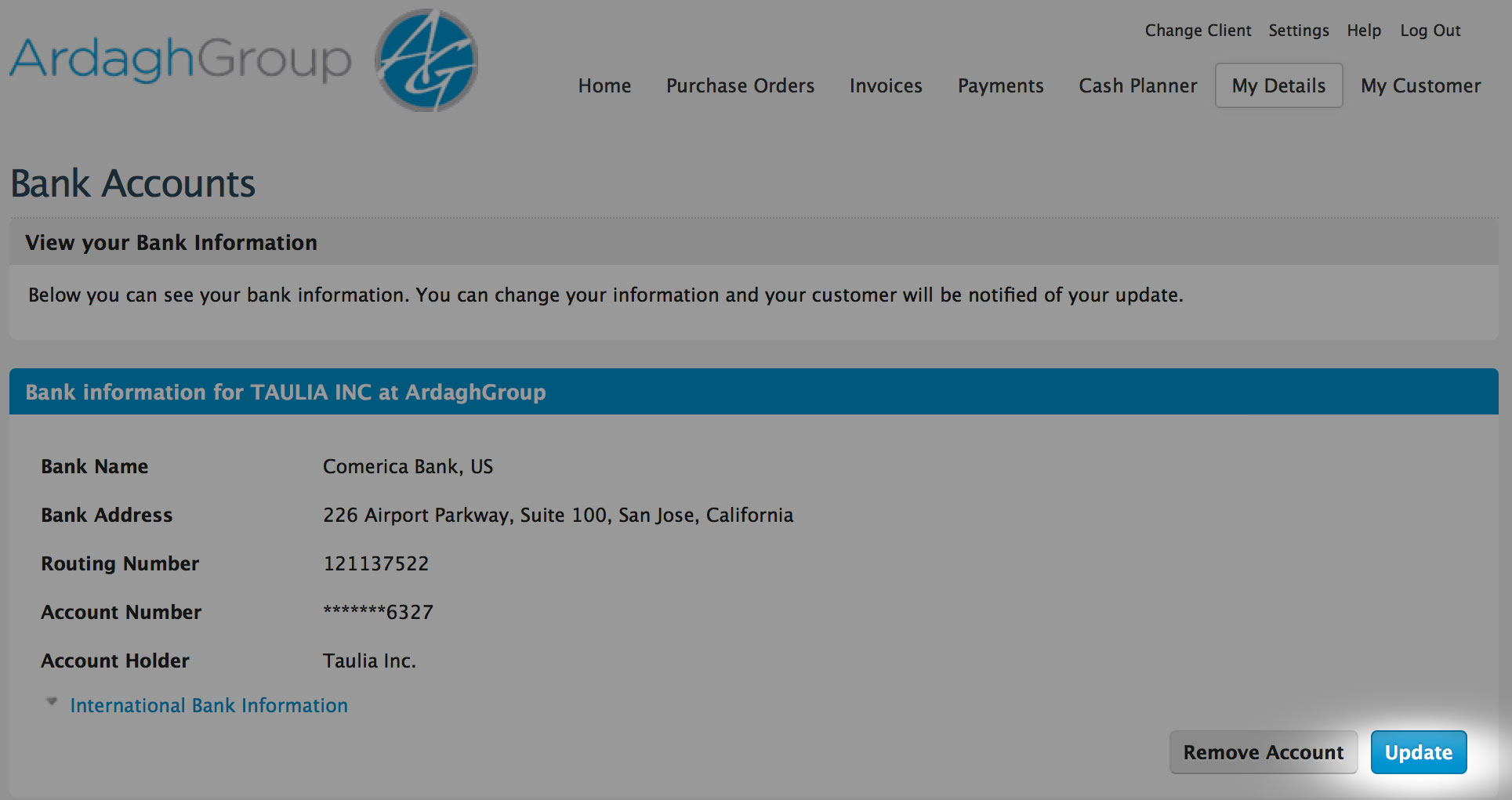
Task: Click the Bank information for TAULIA INC header
Action: (x=753, y=392)
